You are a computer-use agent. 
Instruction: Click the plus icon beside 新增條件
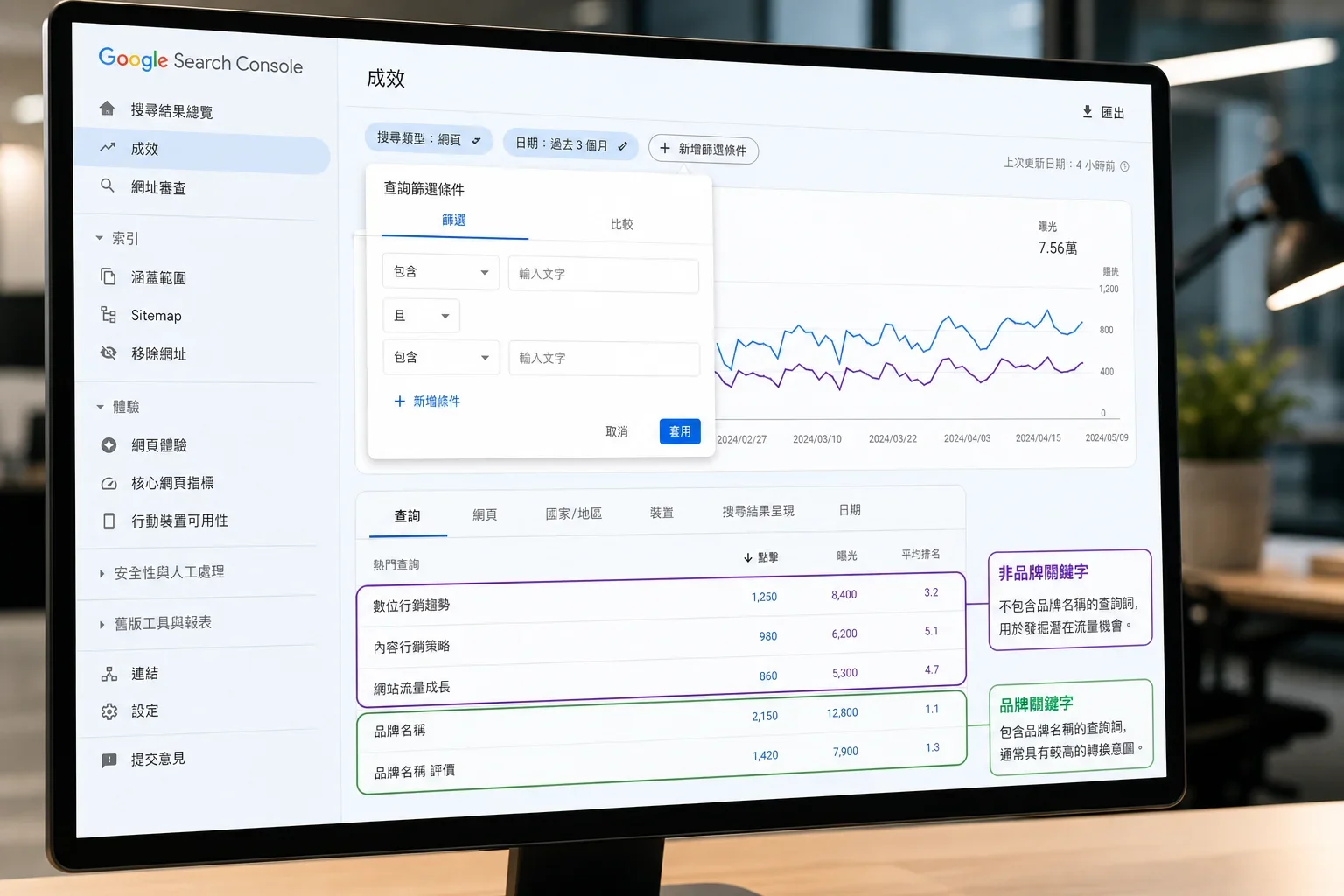pyautogui.click(x=400, y=401)
